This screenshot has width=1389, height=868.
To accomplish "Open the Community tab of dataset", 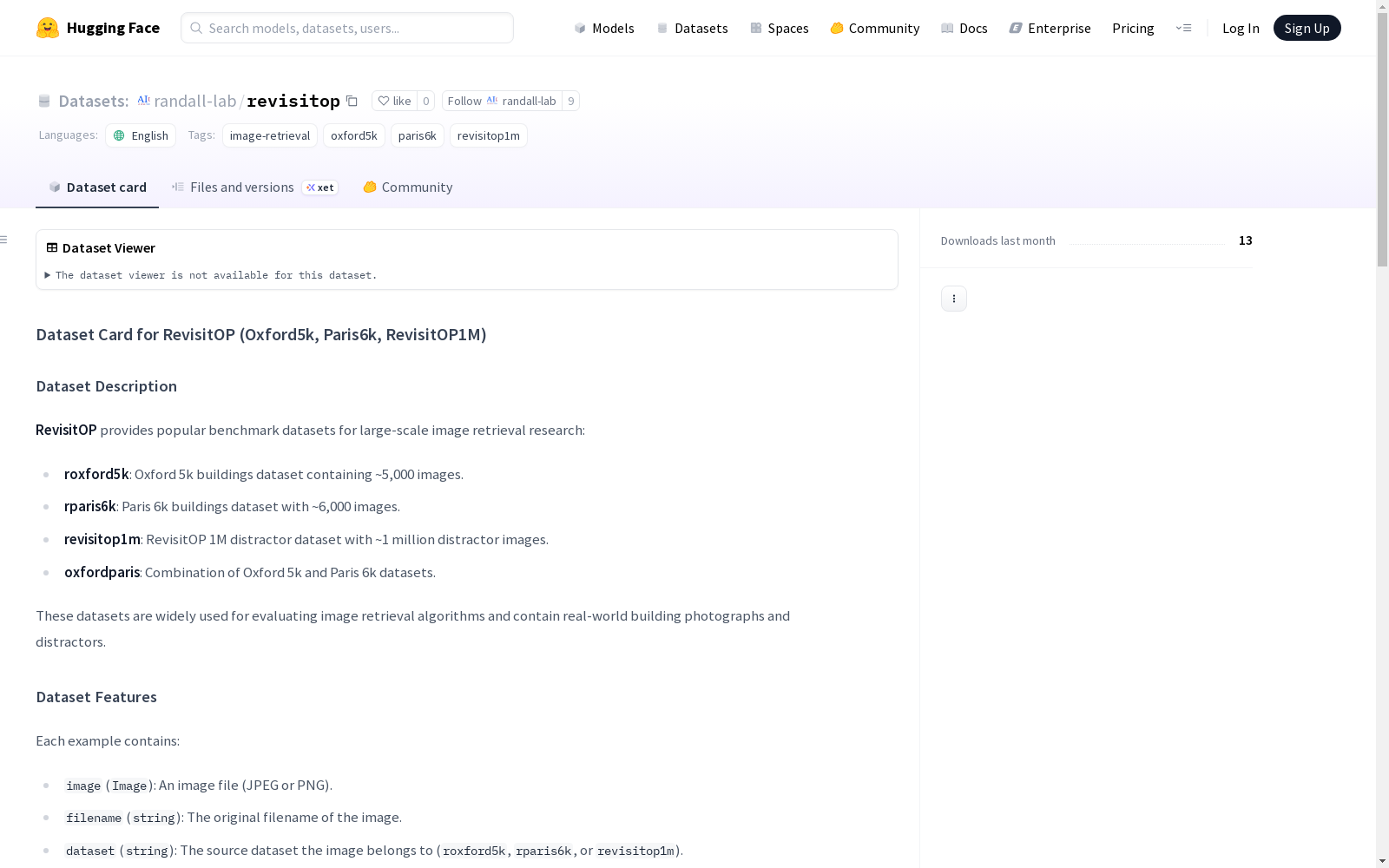I will tap(408, 187).
